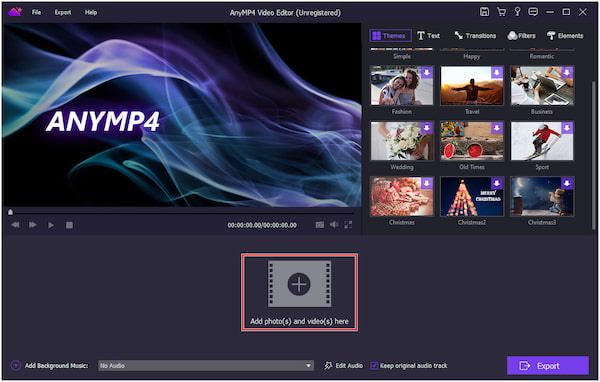Click the Add Background Music label
The width and height of the screenshot is (600, 382).
tap(56, 366)
